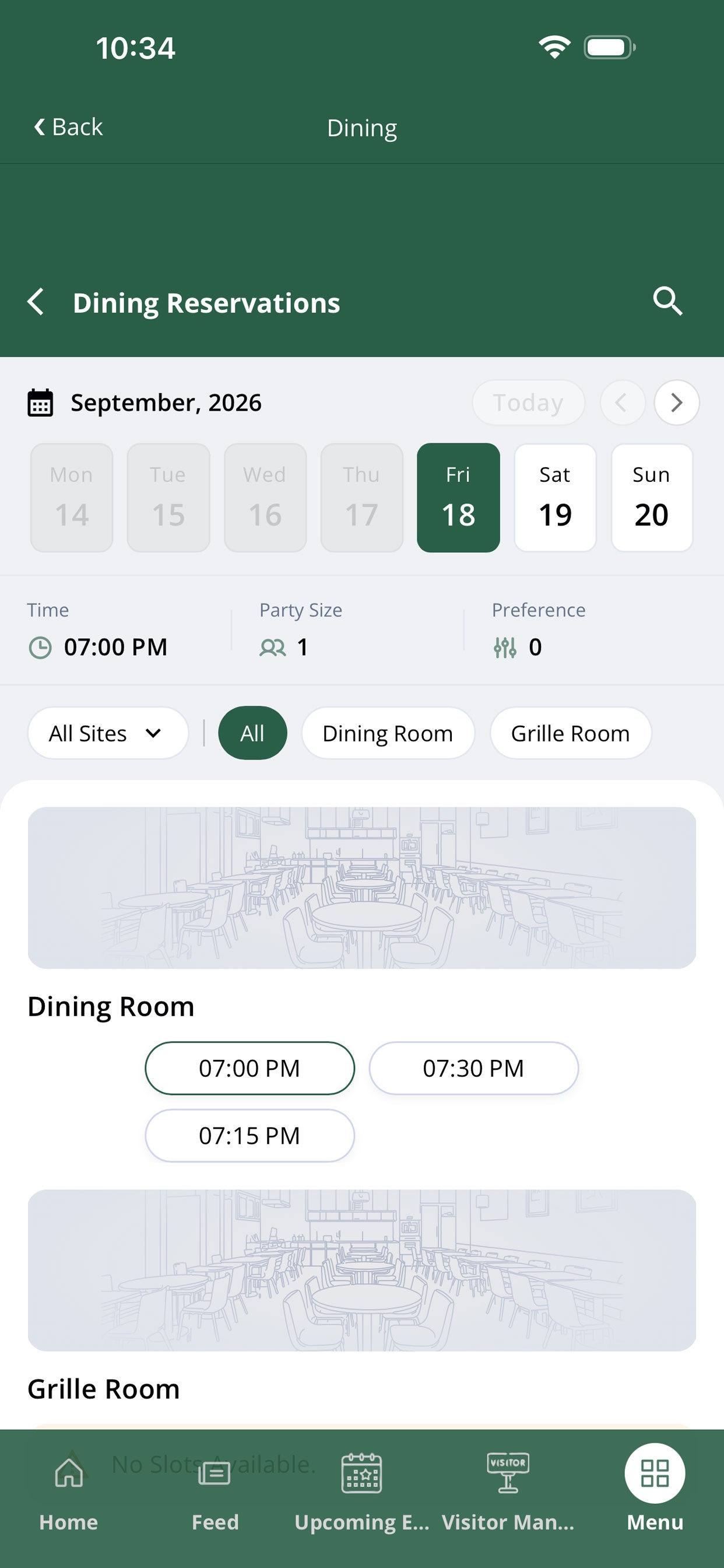Book the 07:30 PM Dining Room slot
The height and width of the screenshot is (1568, 724).
473,1068
